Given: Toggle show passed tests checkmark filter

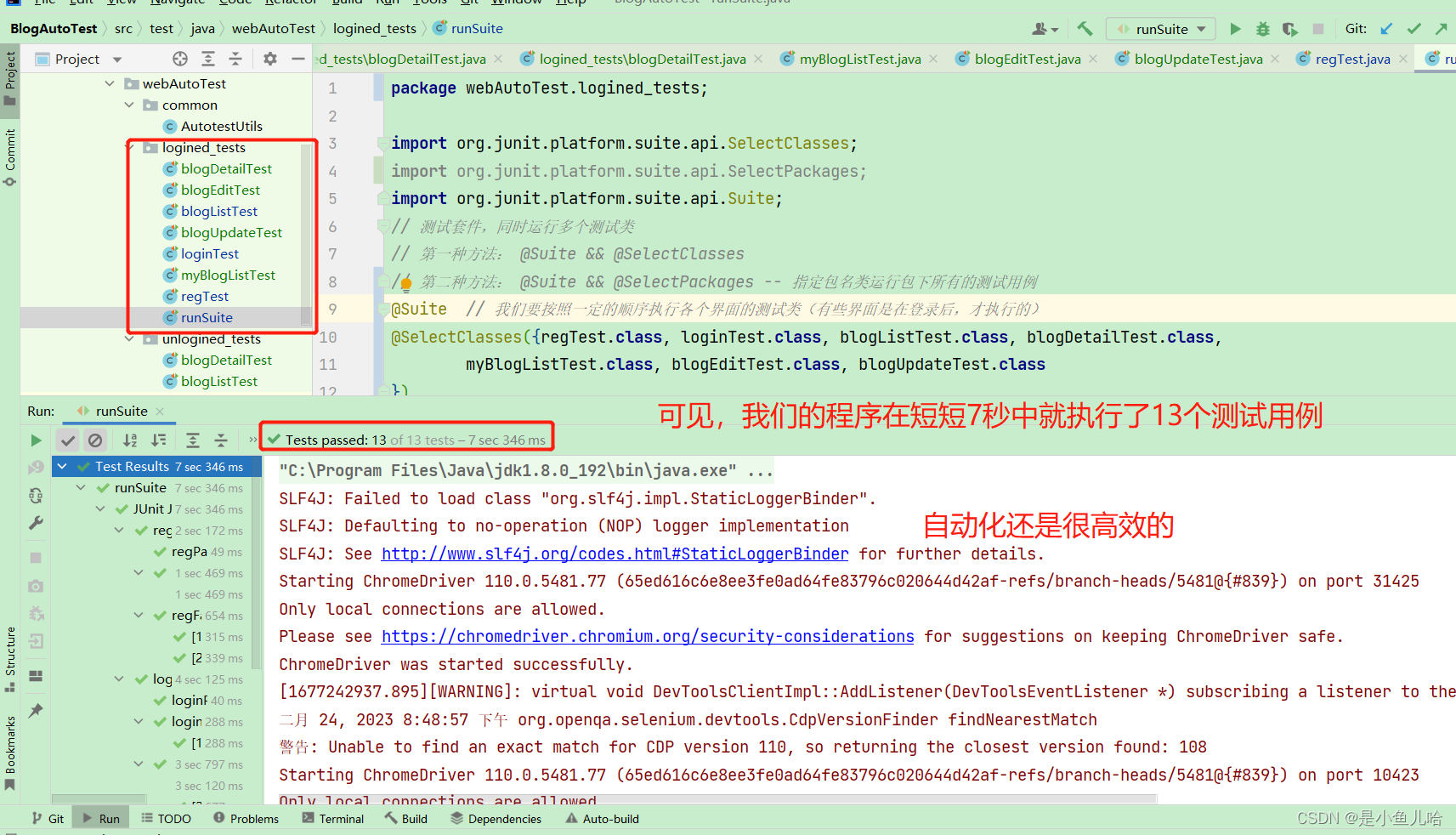Looking at the screenshot, I should click(68, 440).
